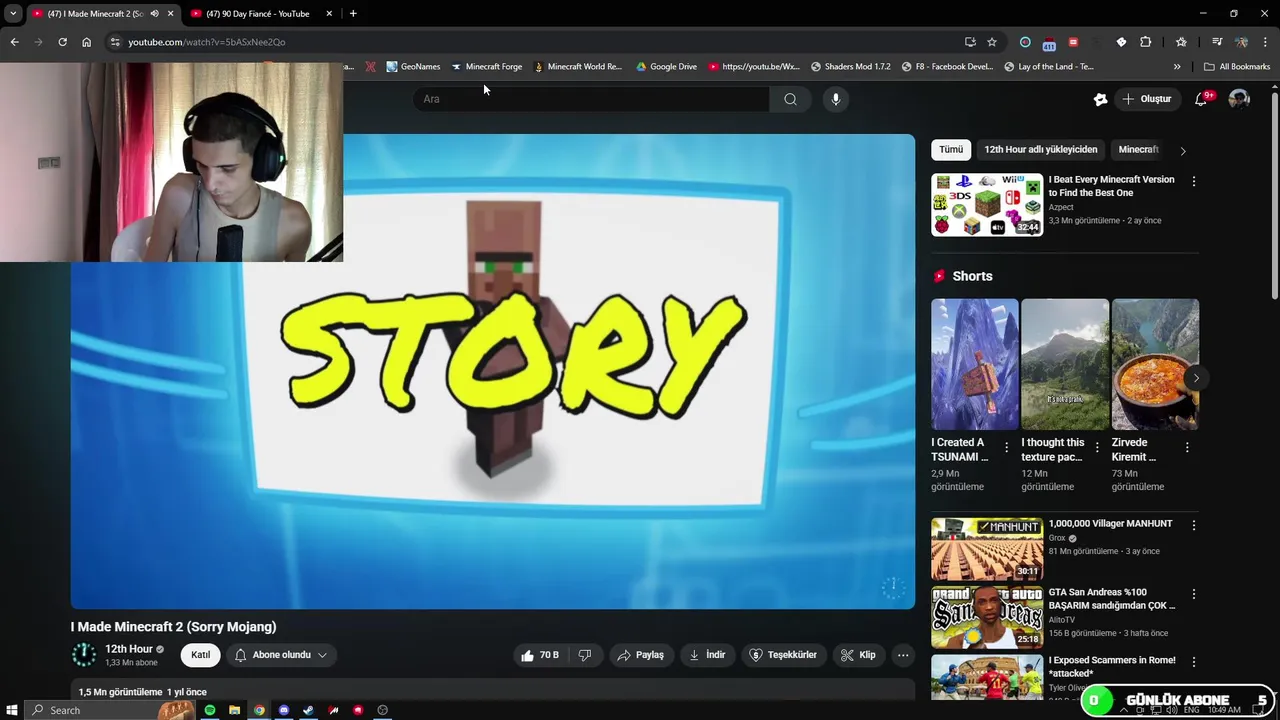Open options for Zirvede Kiremit short
This screenshot has width=1280, height=720.
pyautogui.click(x=1187, y=448)
